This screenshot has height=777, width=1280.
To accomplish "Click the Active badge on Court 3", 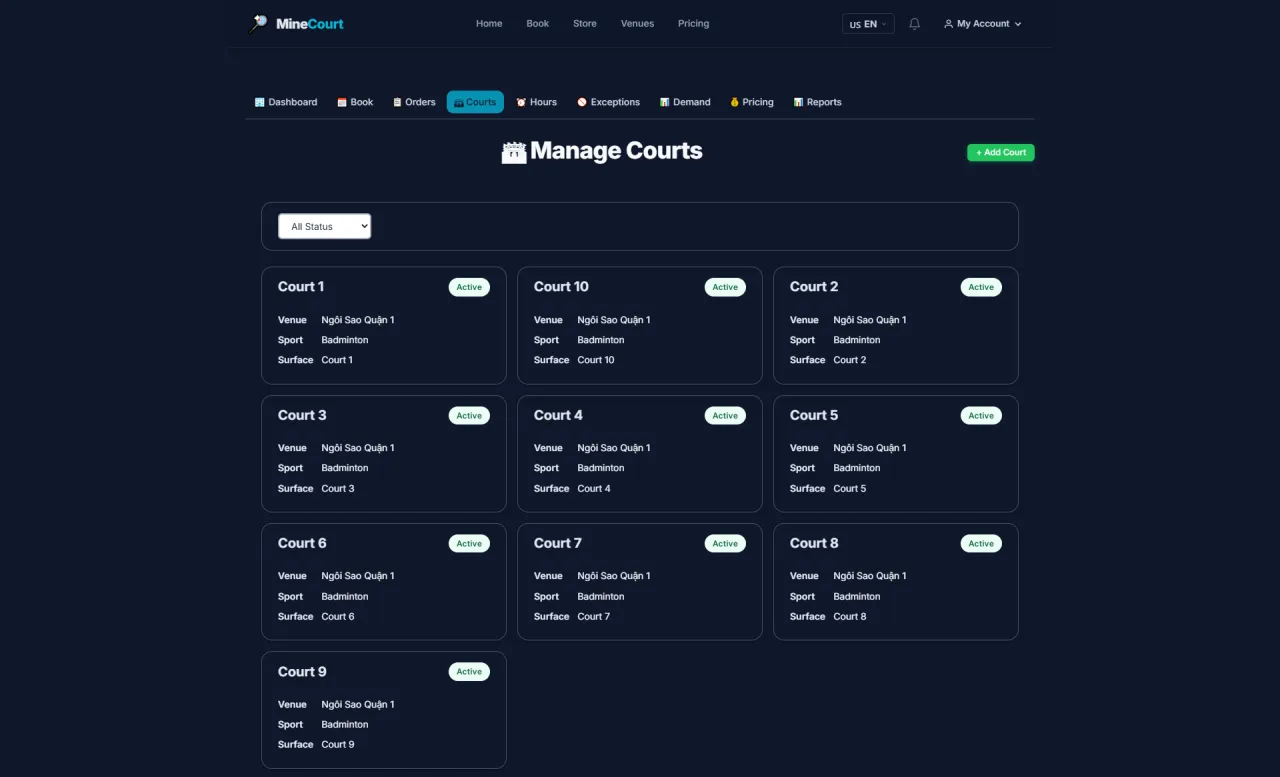I will 469,416.
